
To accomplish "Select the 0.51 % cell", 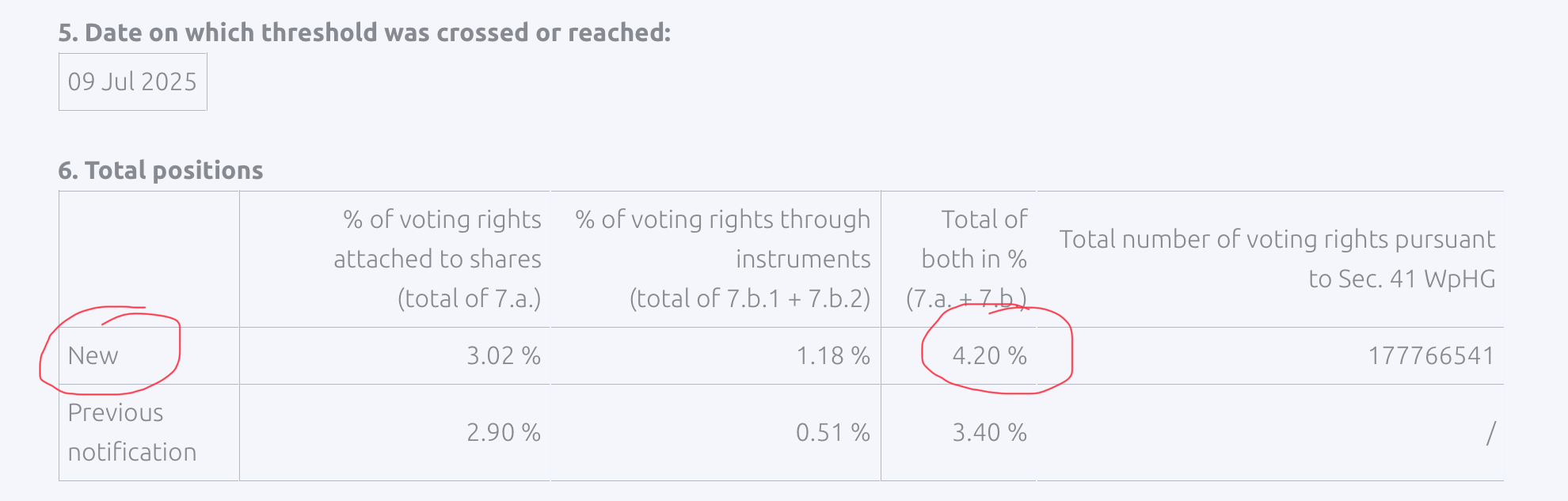I will tap(833, 432).
